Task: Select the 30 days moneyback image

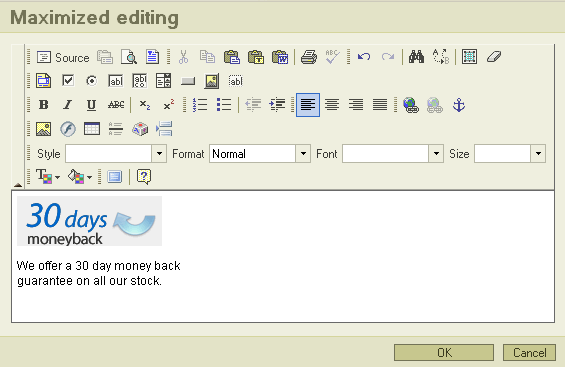Action: tap(89, 221)
